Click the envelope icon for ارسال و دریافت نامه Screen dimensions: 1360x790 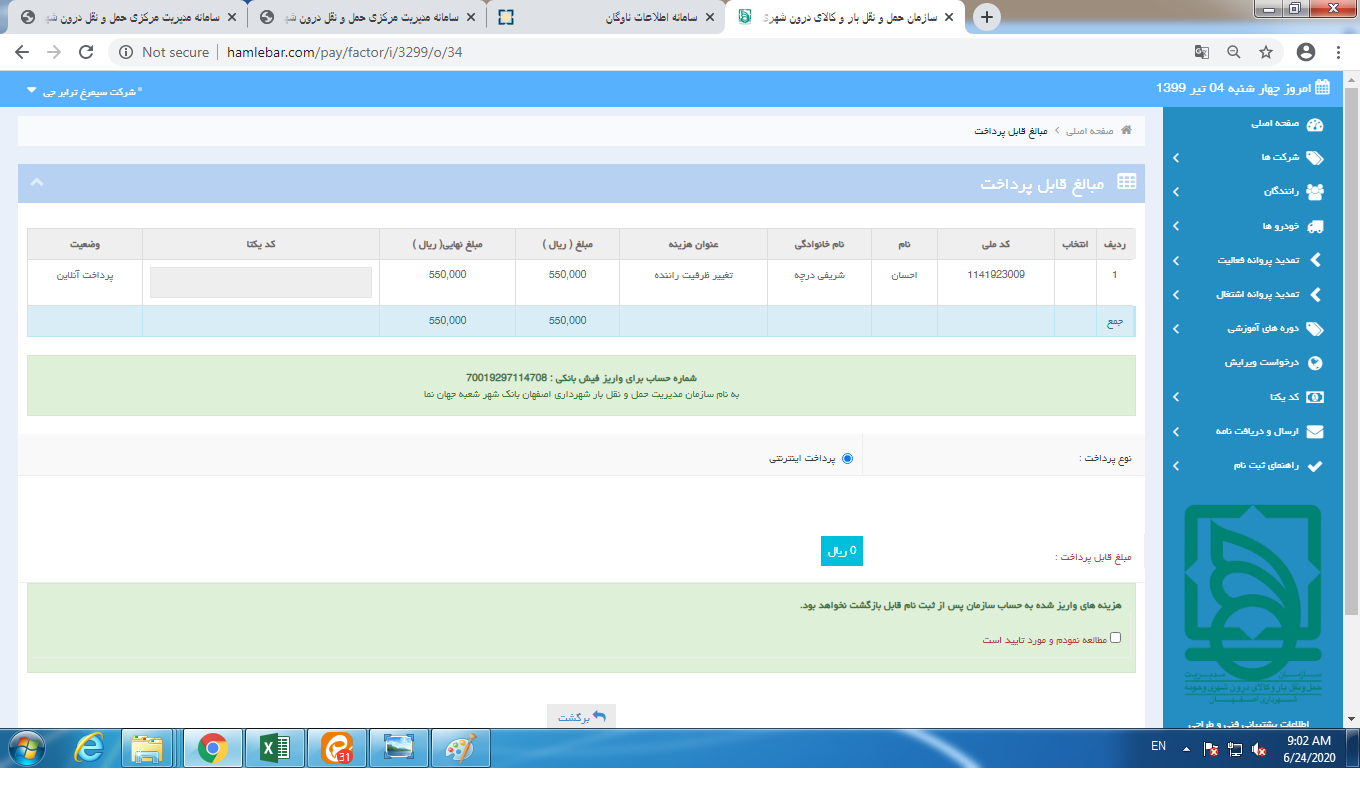pos(1315,432)
